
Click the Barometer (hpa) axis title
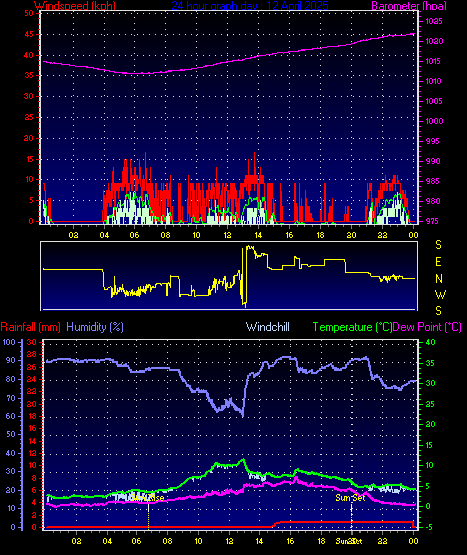coord(409,6)
